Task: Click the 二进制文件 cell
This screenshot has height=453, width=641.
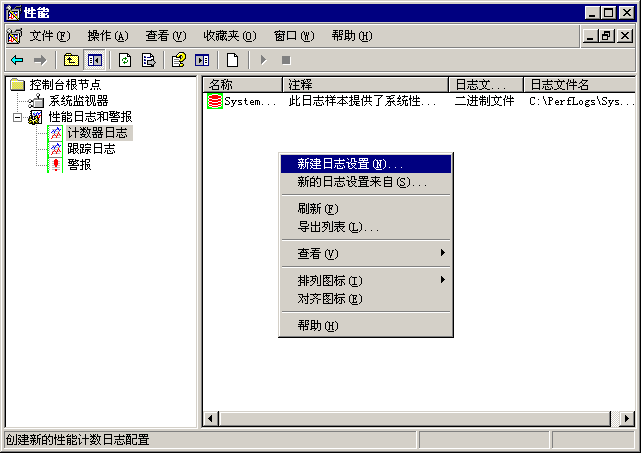Action: pos(484,101)
